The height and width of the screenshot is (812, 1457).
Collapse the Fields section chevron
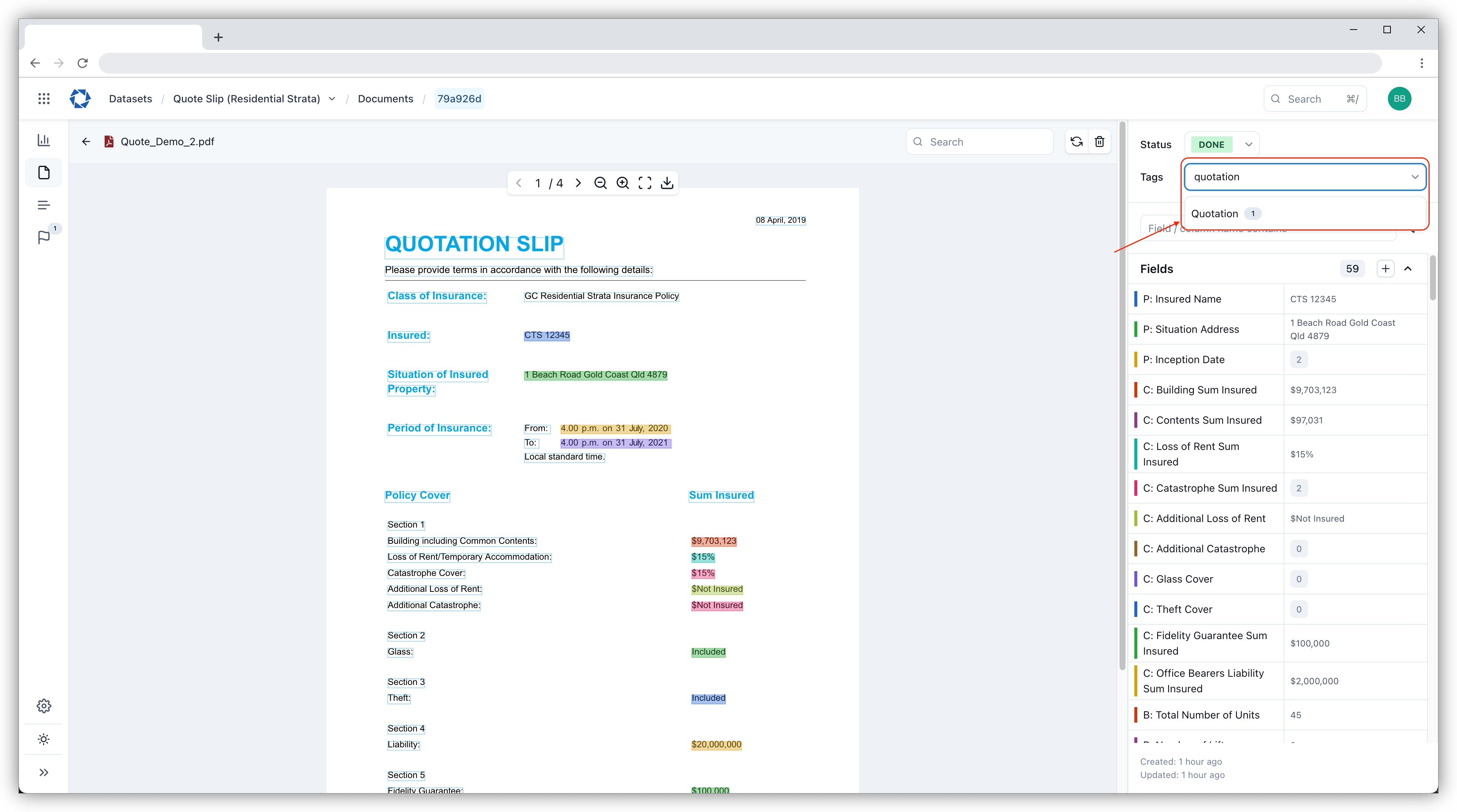coord(1408,269)
